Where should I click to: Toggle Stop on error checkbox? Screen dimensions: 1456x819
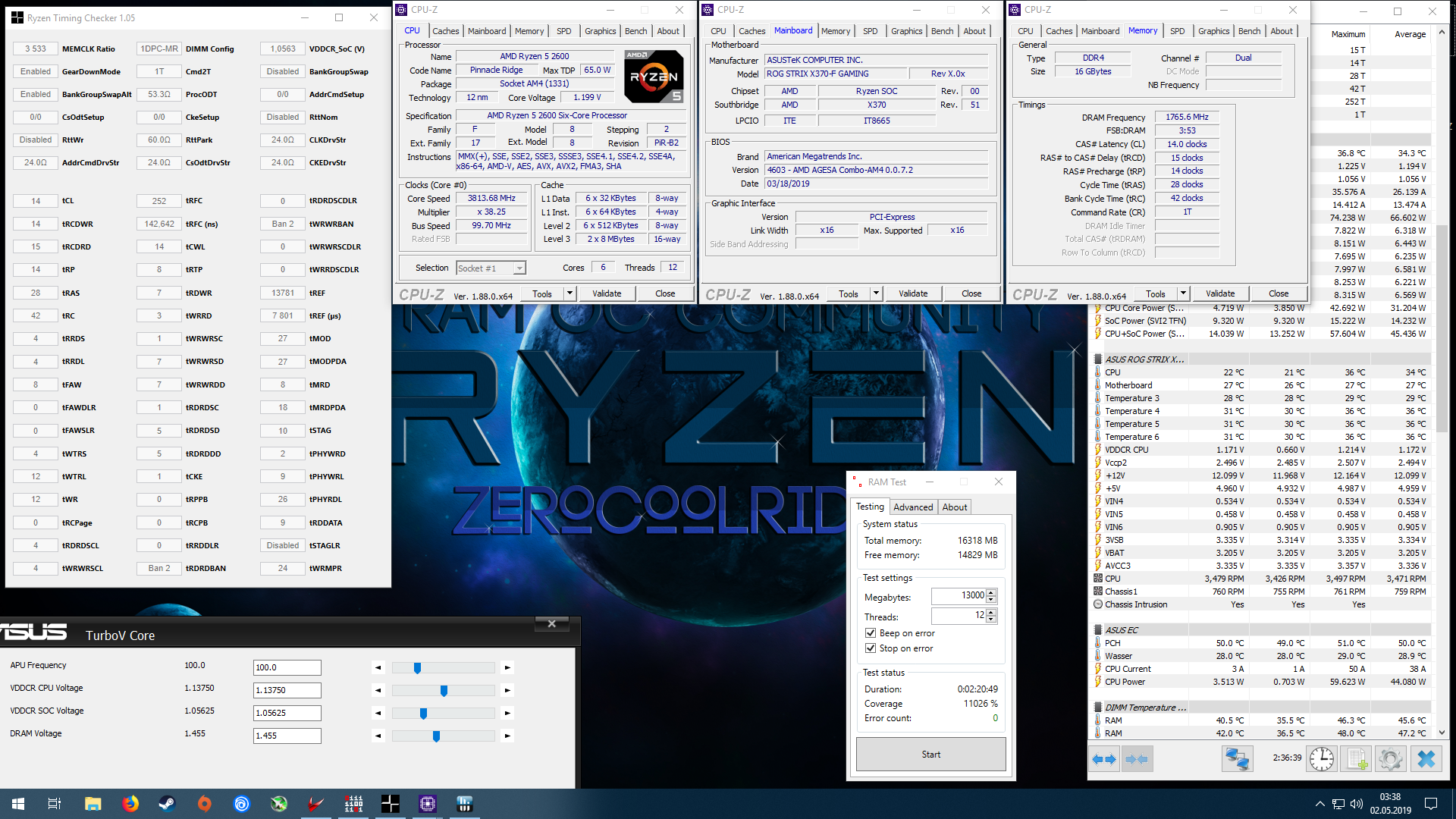[871, 648]
